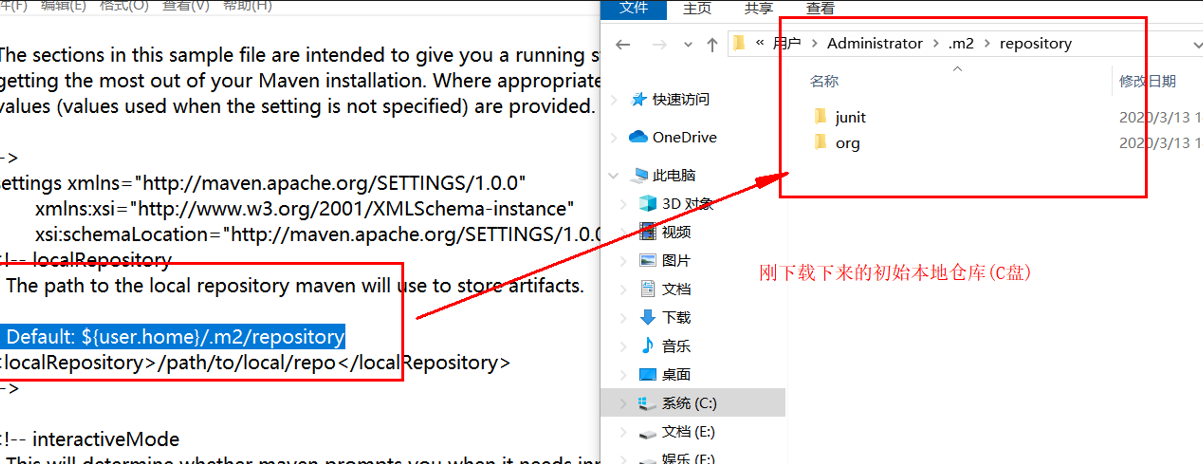Select Administrator in the address breadcrumb
1203x464 pixels.
(875, 44)
